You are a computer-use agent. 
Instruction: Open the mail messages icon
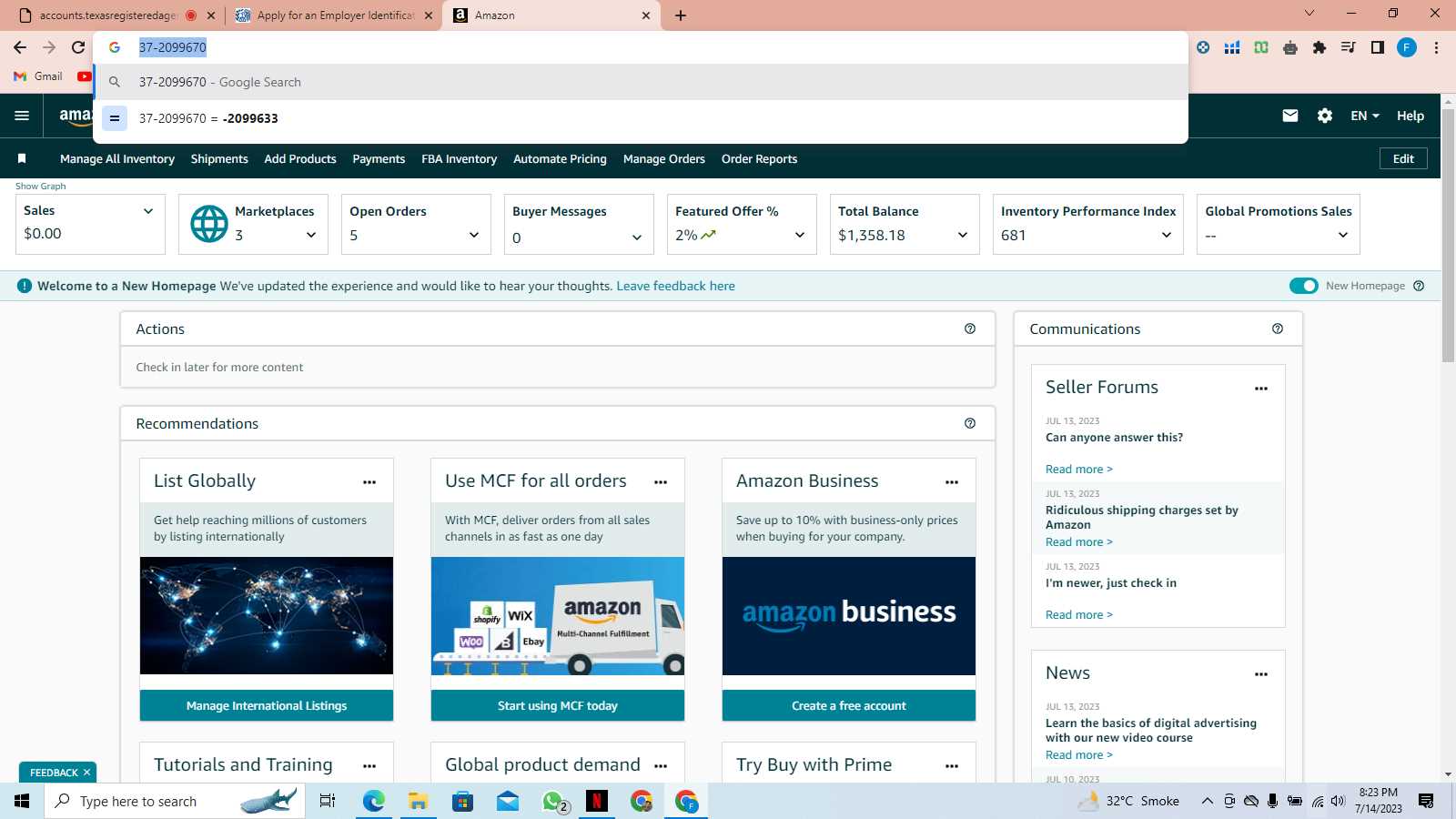(x=1290, y=116)
